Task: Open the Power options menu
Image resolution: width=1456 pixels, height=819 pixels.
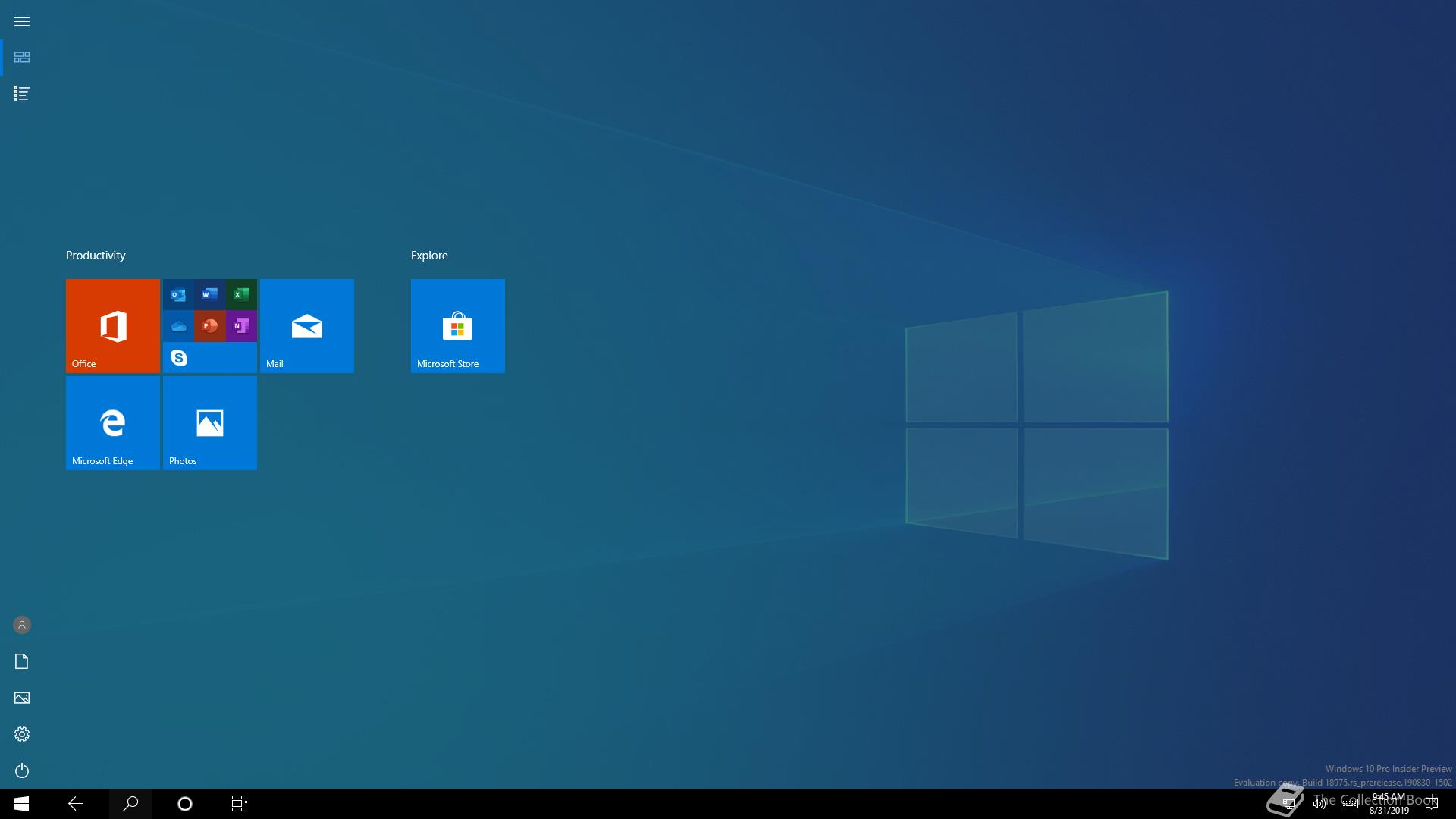Action: click(21, 770)
